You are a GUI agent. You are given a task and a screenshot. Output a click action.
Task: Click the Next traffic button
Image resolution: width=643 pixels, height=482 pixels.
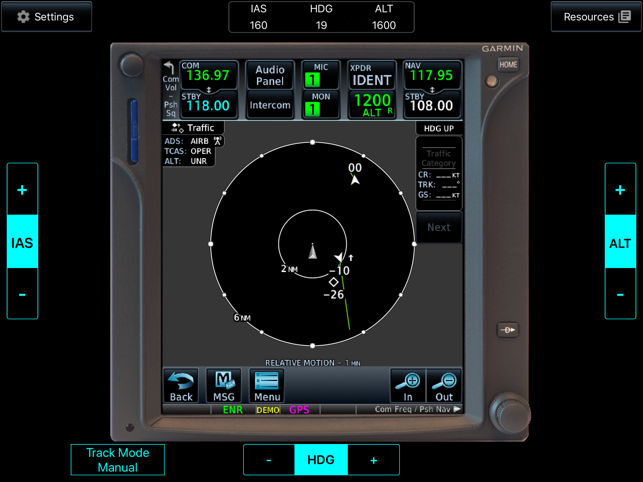(439, 227)
